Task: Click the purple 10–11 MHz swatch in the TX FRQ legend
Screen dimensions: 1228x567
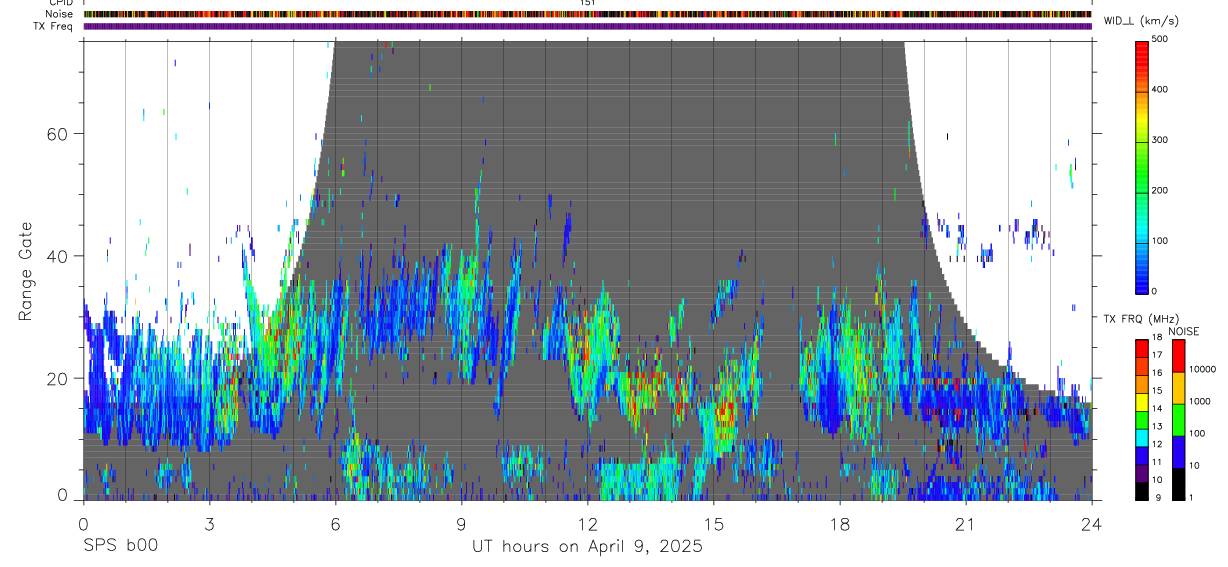Action: (1141, 471)
